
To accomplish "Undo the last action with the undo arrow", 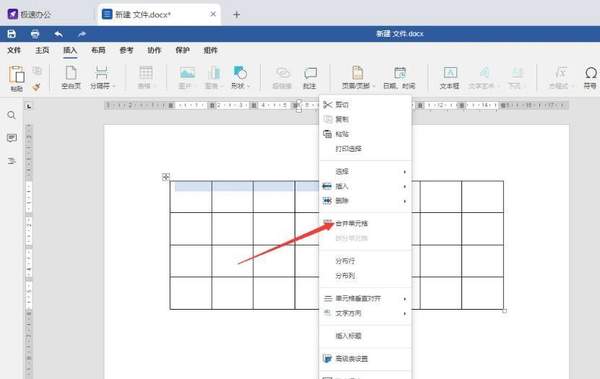I will click(58, 34).
